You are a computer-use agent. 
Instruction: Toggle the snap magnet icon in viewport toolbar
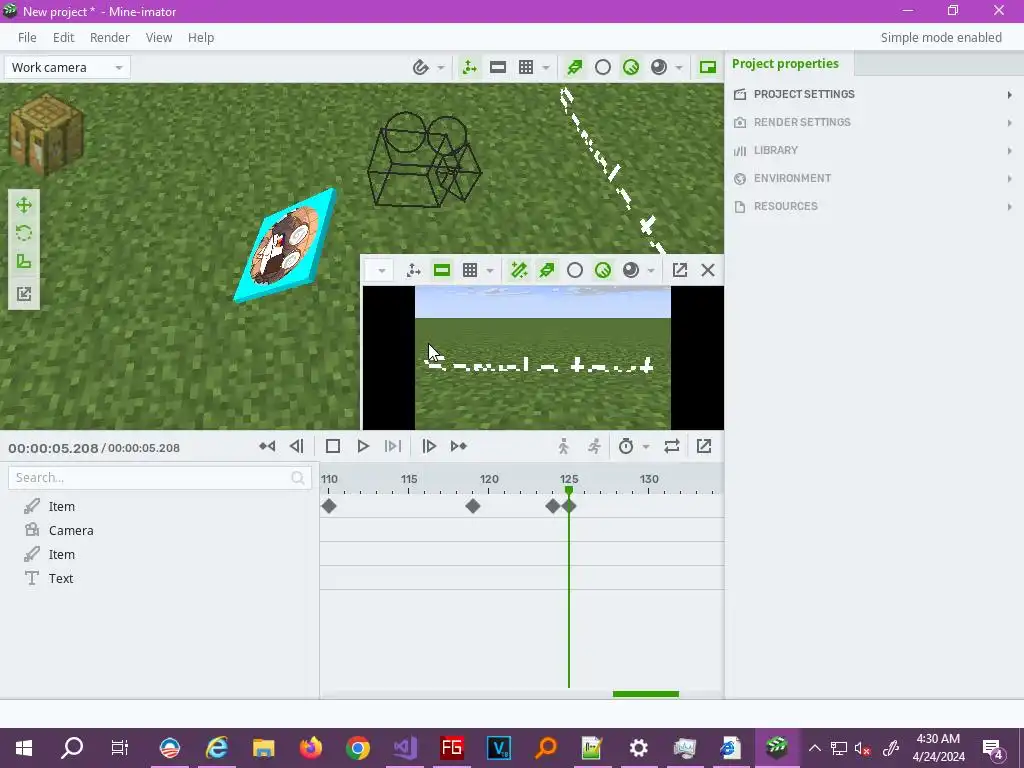(x=421, y=67)
